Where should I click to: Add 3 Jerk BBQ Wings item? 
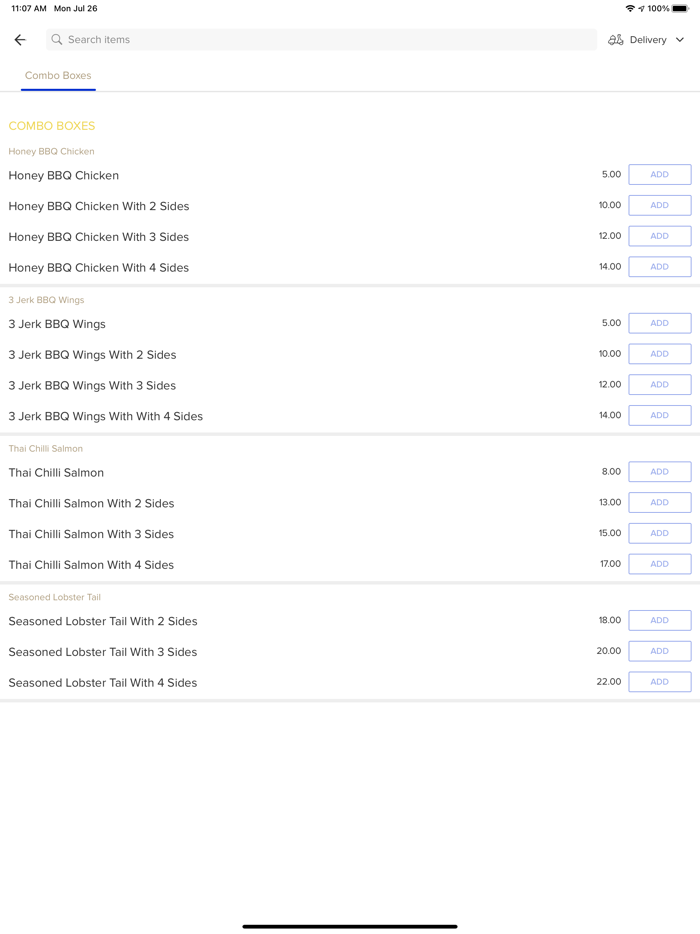click(659, 323)
